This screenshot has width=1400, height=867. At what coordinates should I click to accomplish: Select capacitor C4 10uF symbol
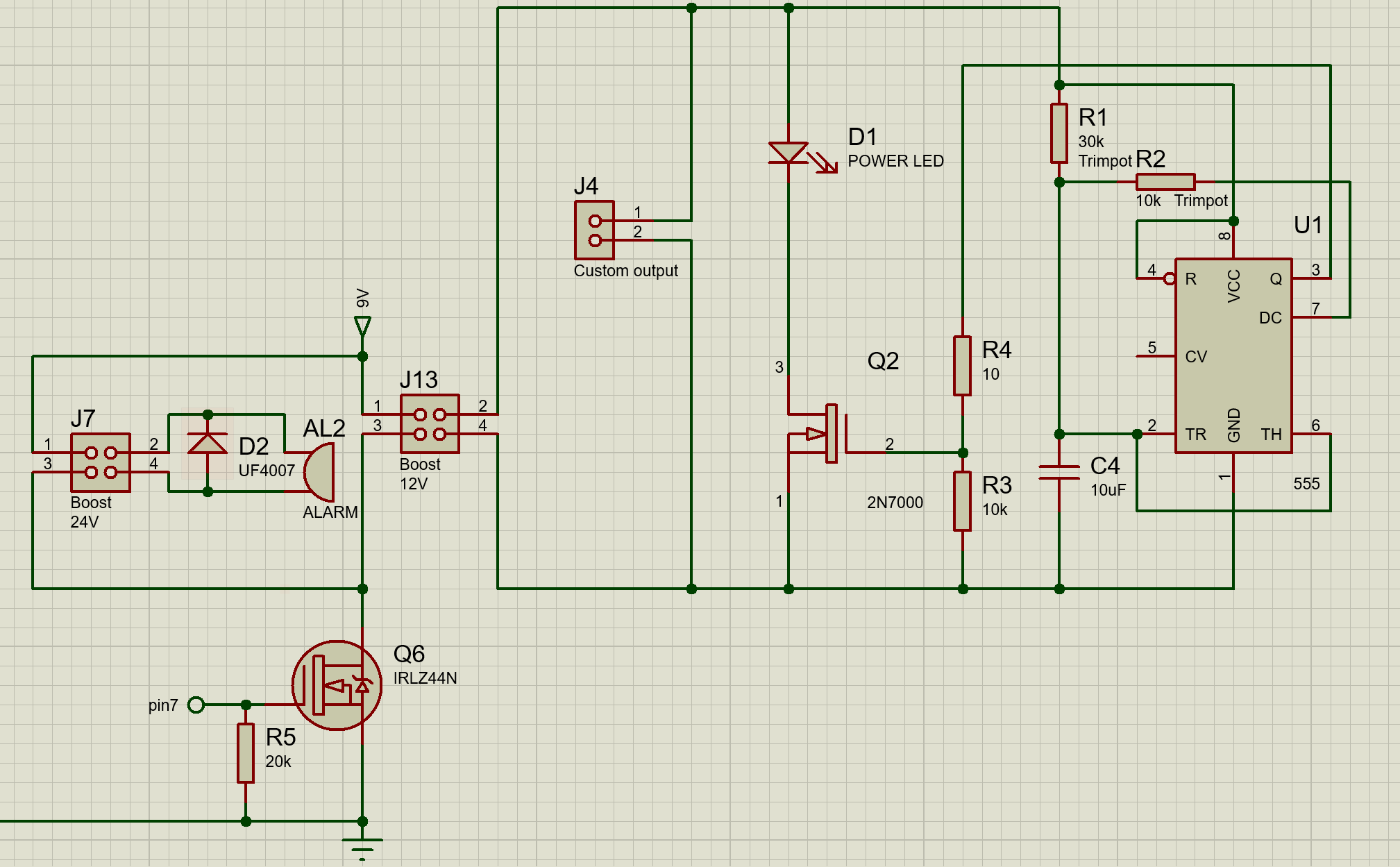tap(1059, 473)
